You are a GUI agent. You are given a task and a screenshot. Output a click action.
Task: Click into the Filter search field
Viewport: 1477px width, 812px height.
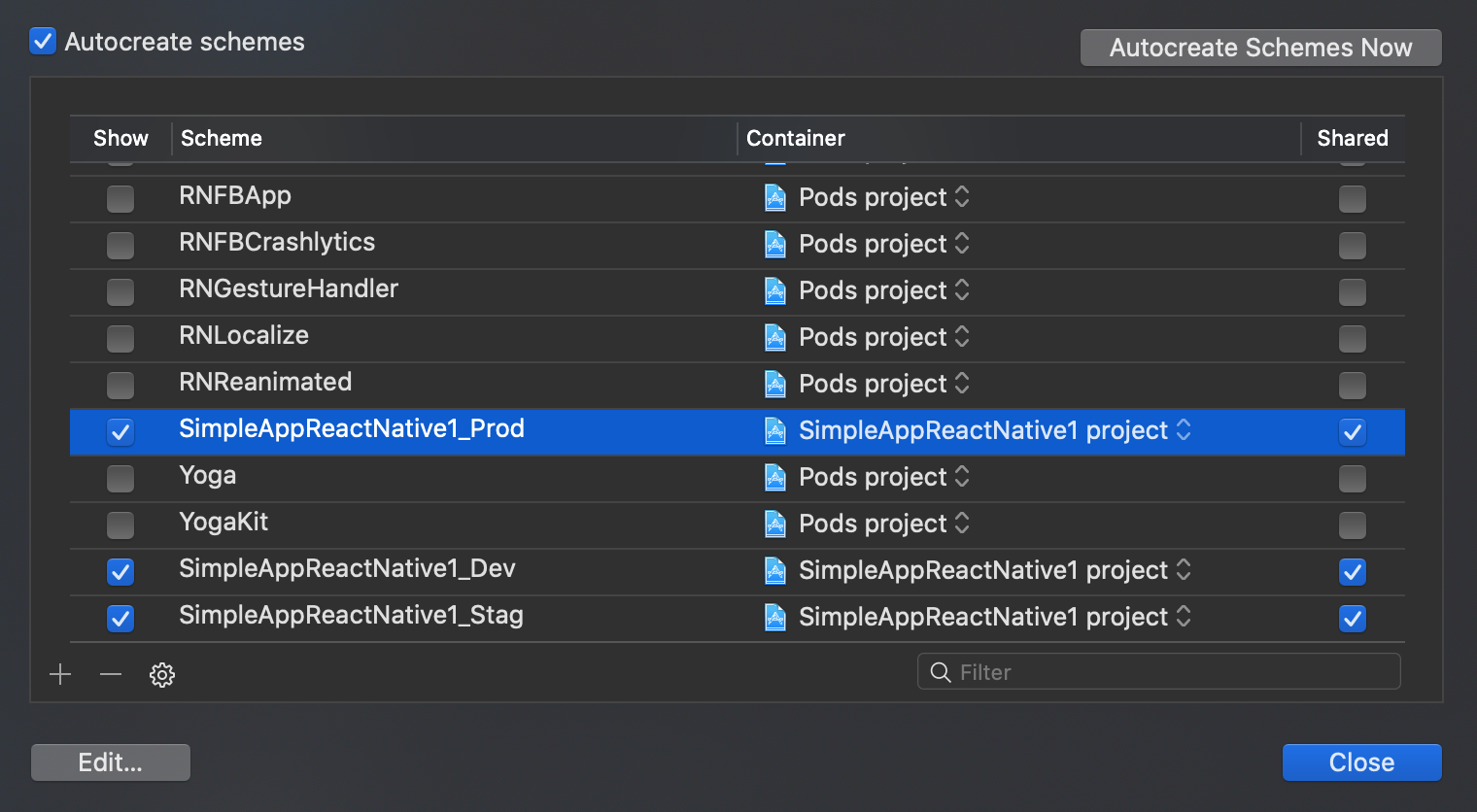pos(1166,672)
